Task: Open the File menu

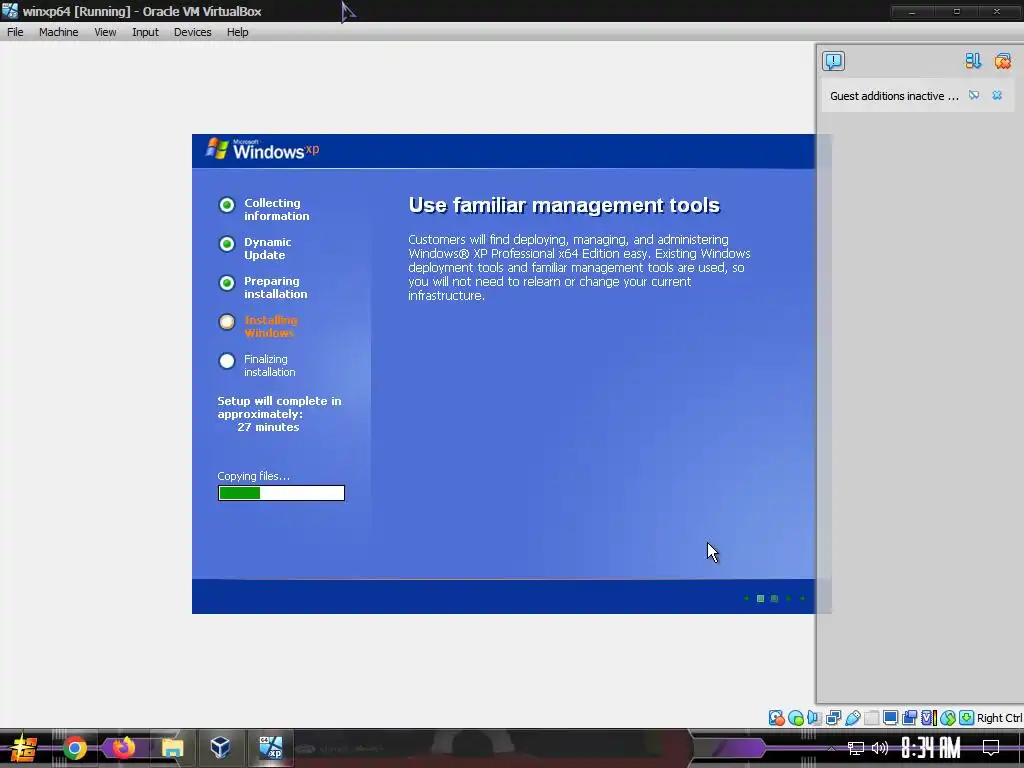Action: click(15, 32)
